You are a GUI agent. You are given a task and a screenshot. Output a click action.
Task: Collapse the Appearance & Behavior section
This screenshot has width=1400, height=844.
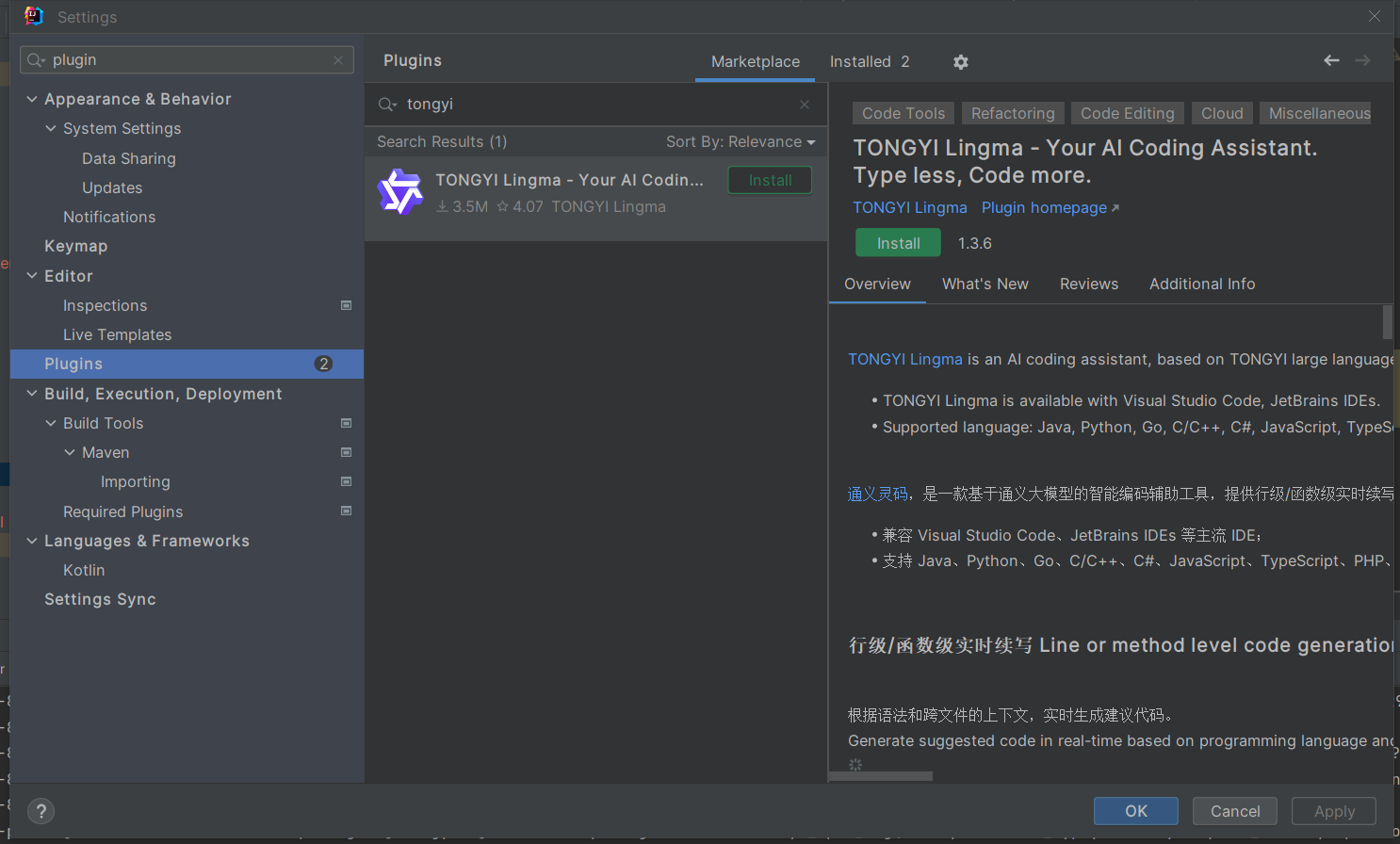click(32, 99)
